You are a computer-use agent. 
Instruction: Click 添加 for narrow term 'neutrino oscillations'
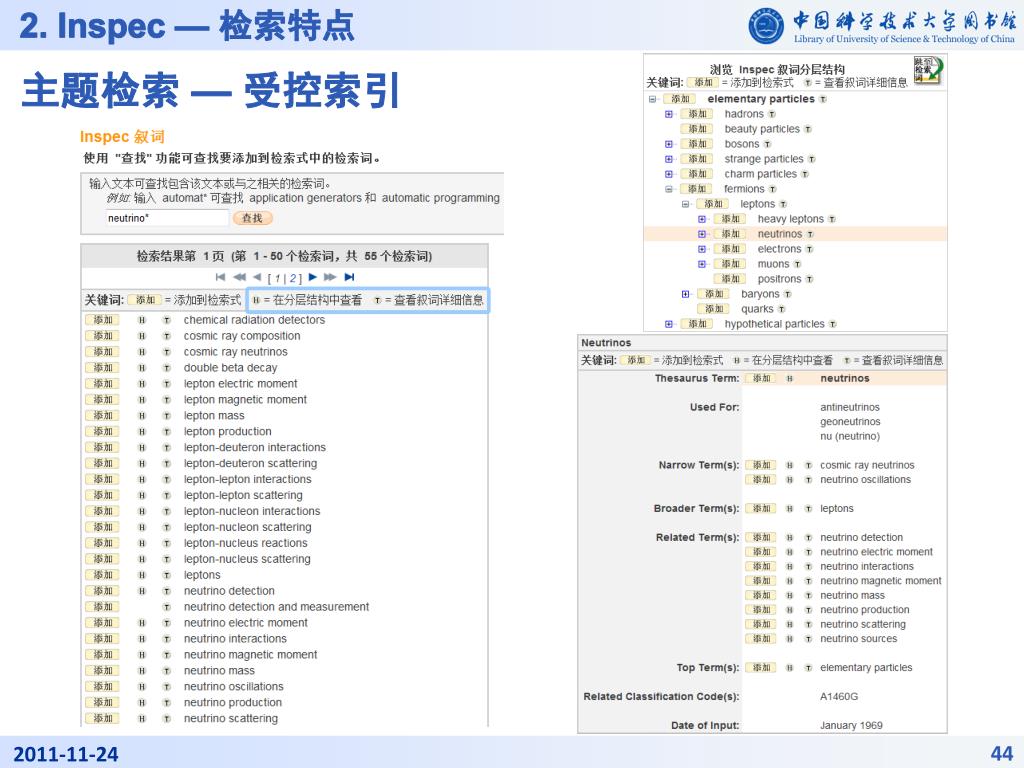pos(761,480)
